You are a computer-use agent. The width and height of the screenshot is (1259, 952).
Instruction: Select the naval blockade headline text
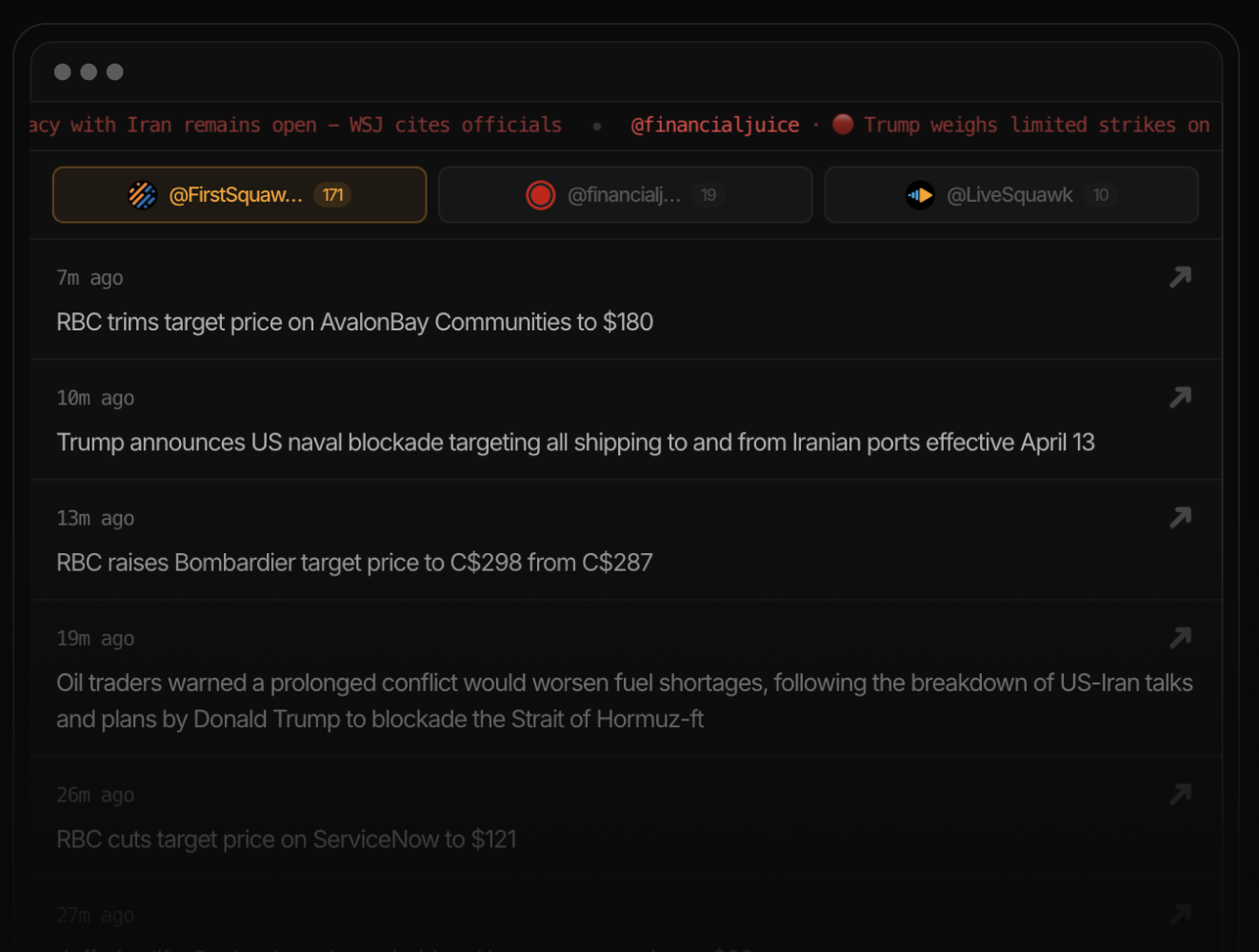(x=575, y=442)
